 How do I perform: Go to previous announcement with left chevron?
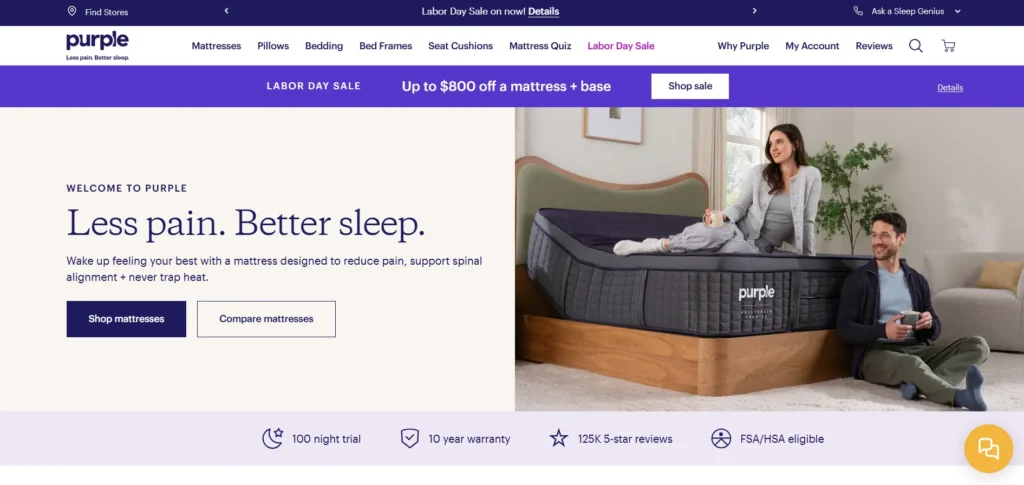227,11
